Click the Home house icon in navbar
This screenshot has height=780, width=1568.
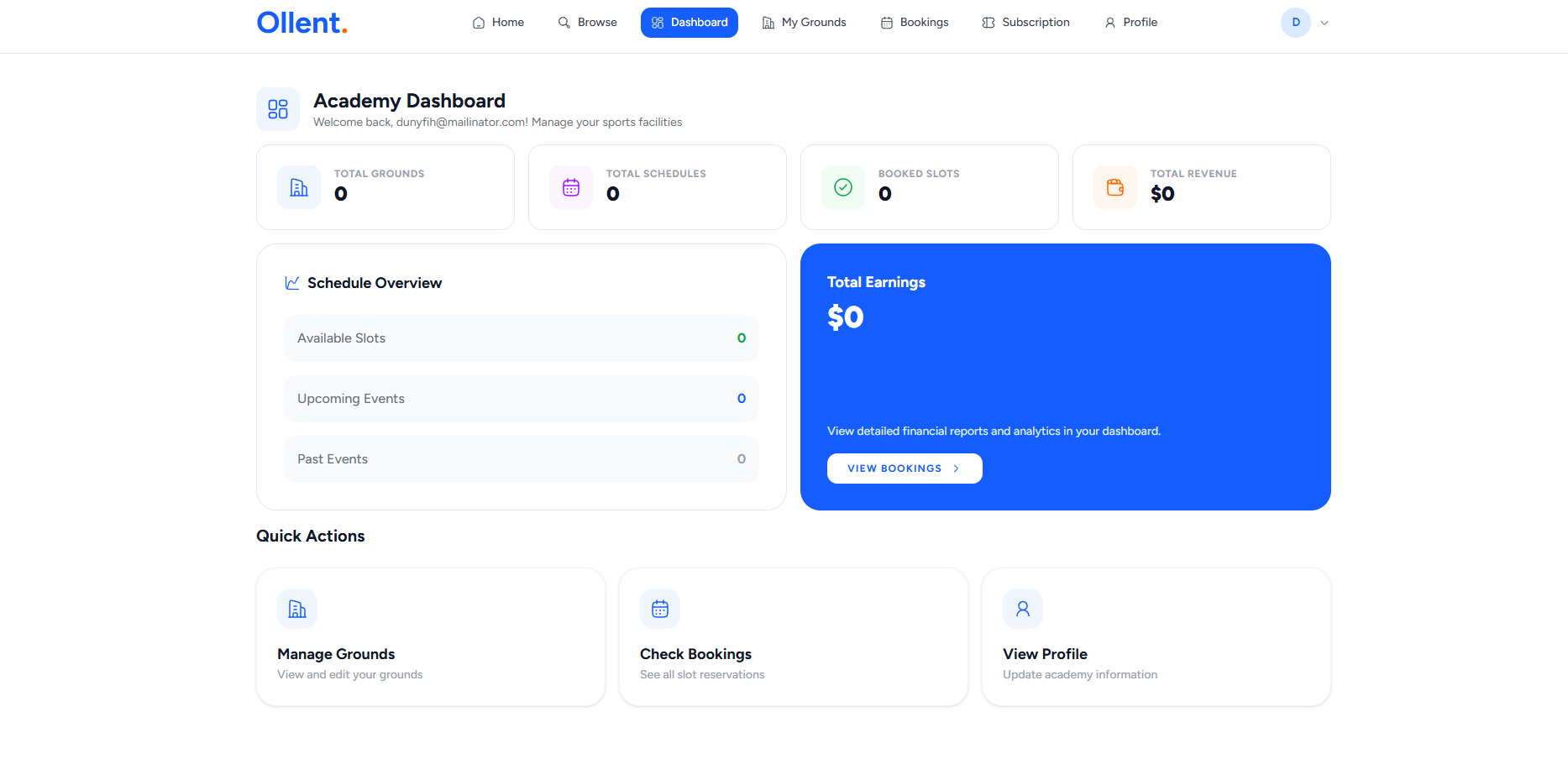(x=479, y=23)
